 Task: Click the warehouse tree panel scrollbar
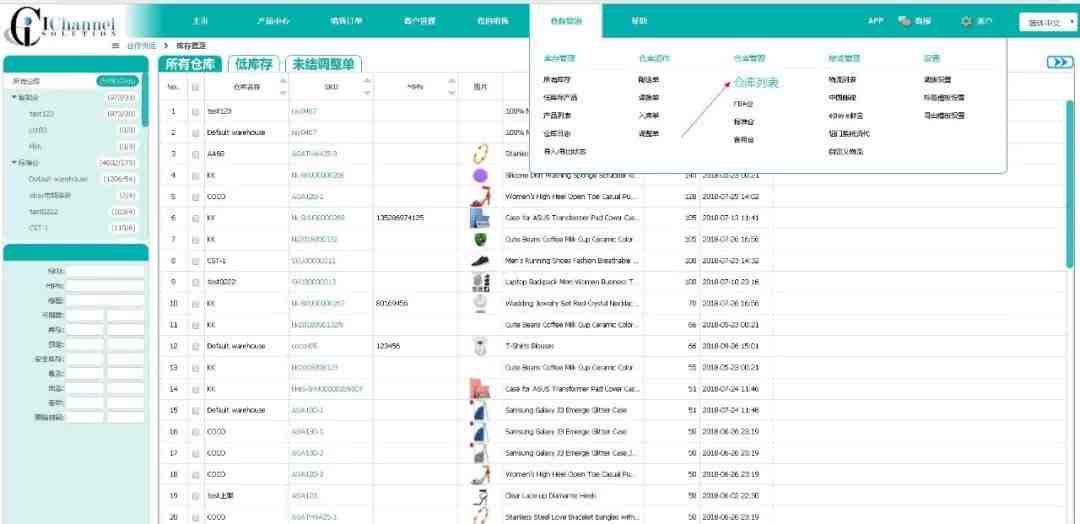[145, 100]
